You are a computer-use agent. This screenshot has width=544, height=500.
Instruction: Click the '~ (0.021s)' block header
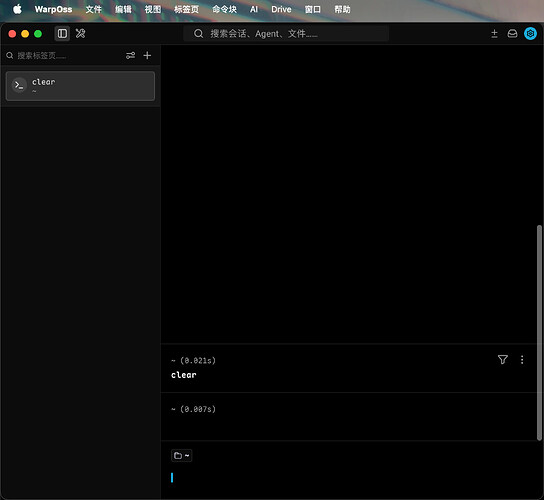pos(193,361)
